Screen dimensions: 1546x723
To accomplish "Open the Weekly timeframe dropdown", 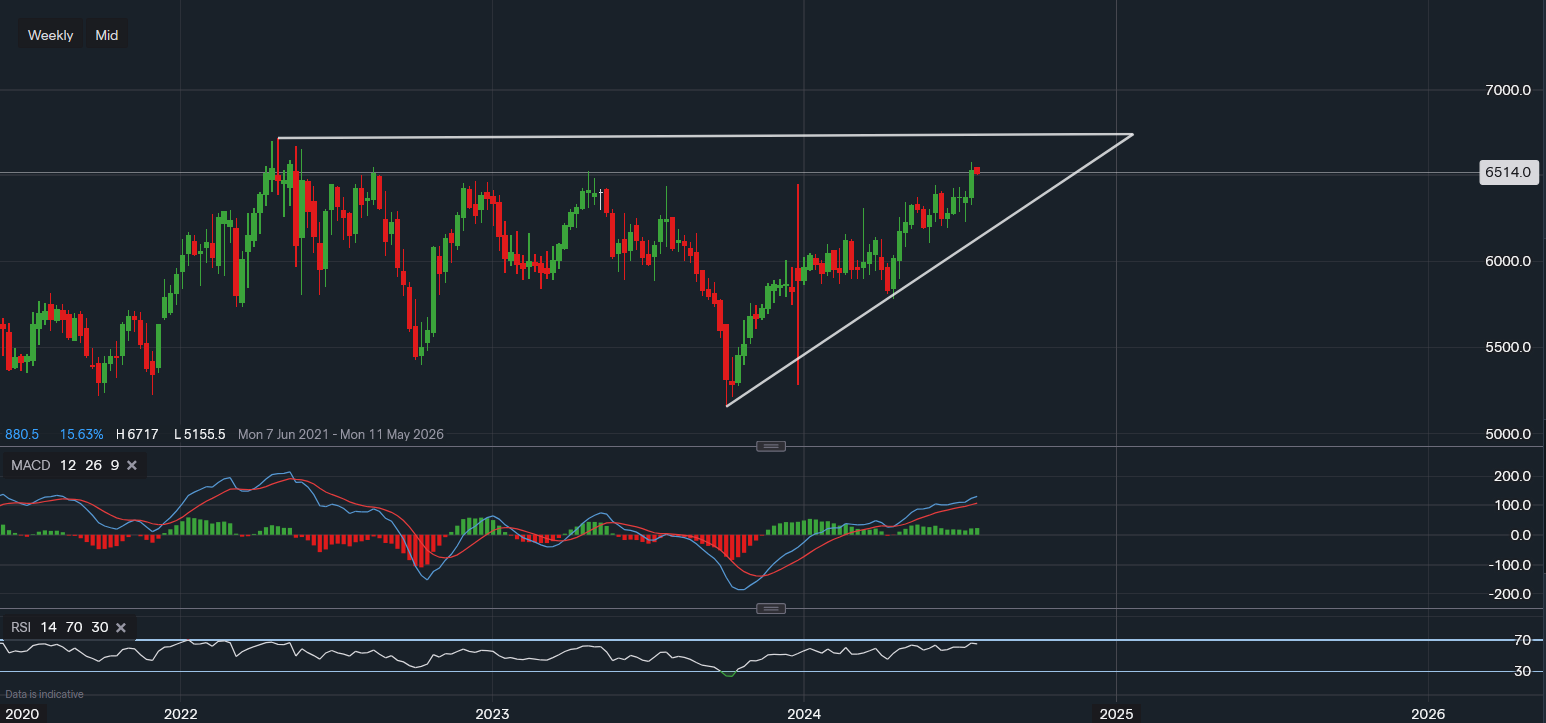I will pyautogui.click(x=50, y=35).
